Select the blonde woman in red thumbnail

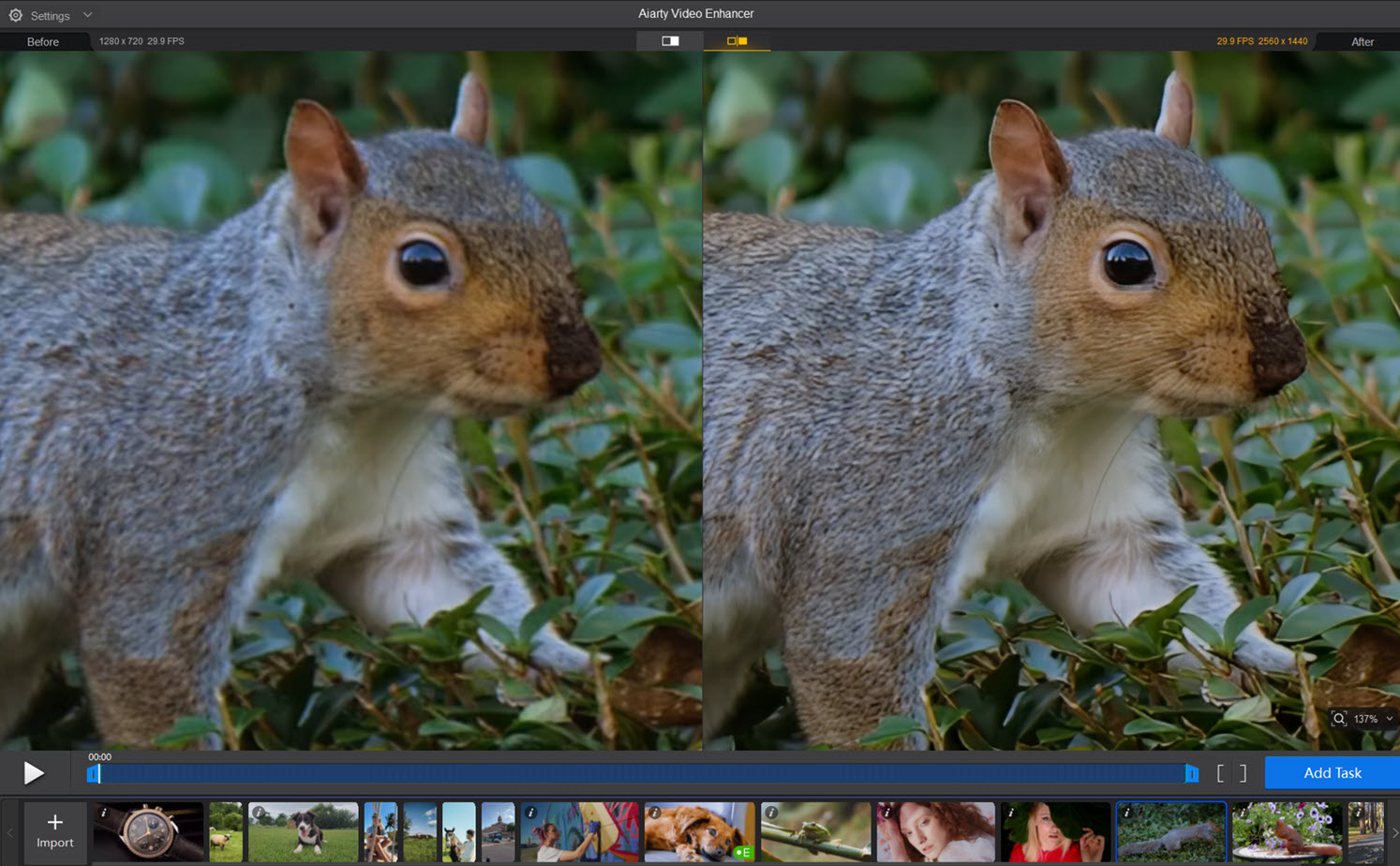pos(1055,832)
